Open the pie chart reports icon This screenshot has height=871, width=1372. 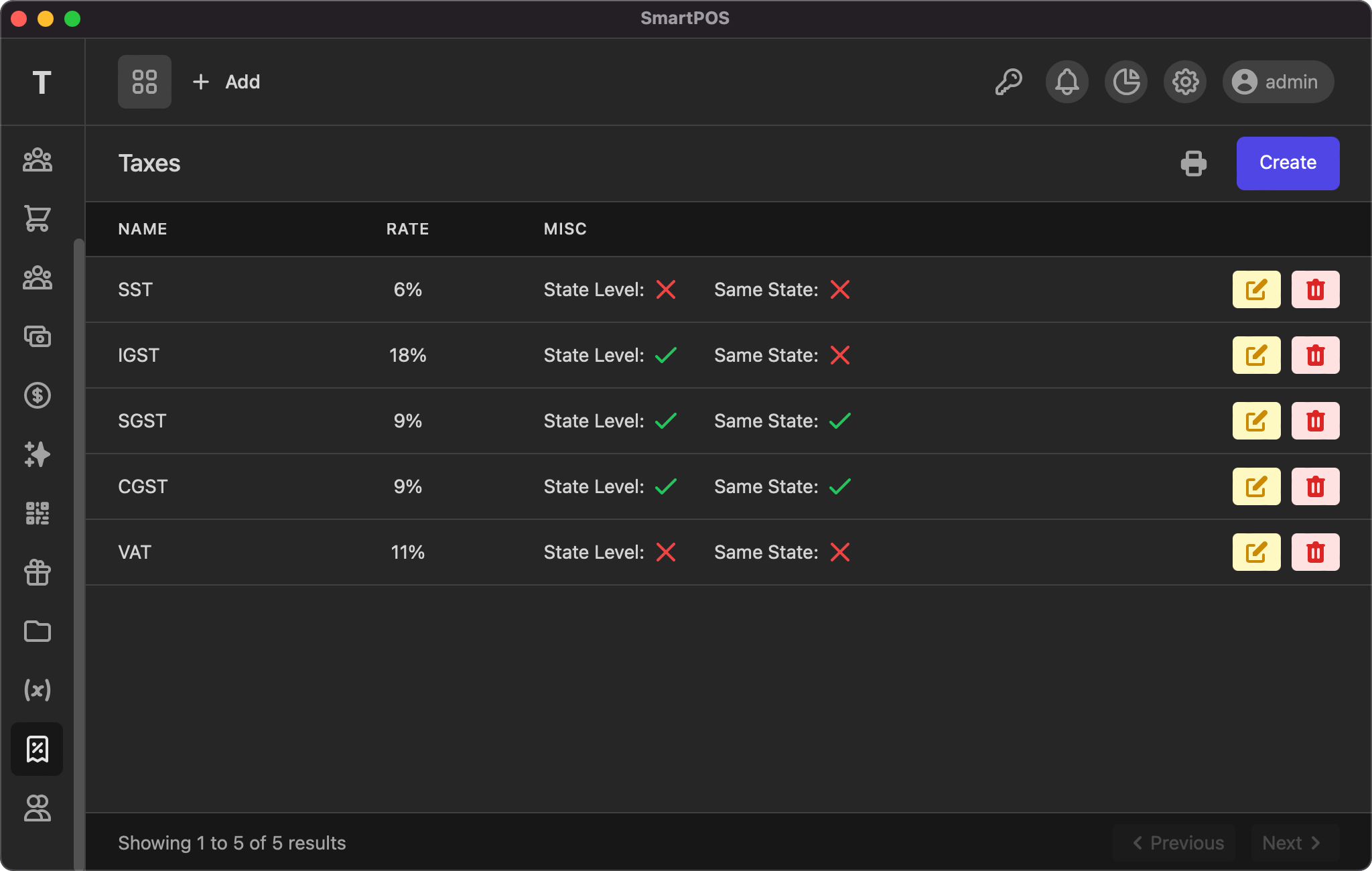tap(1125, 82)
